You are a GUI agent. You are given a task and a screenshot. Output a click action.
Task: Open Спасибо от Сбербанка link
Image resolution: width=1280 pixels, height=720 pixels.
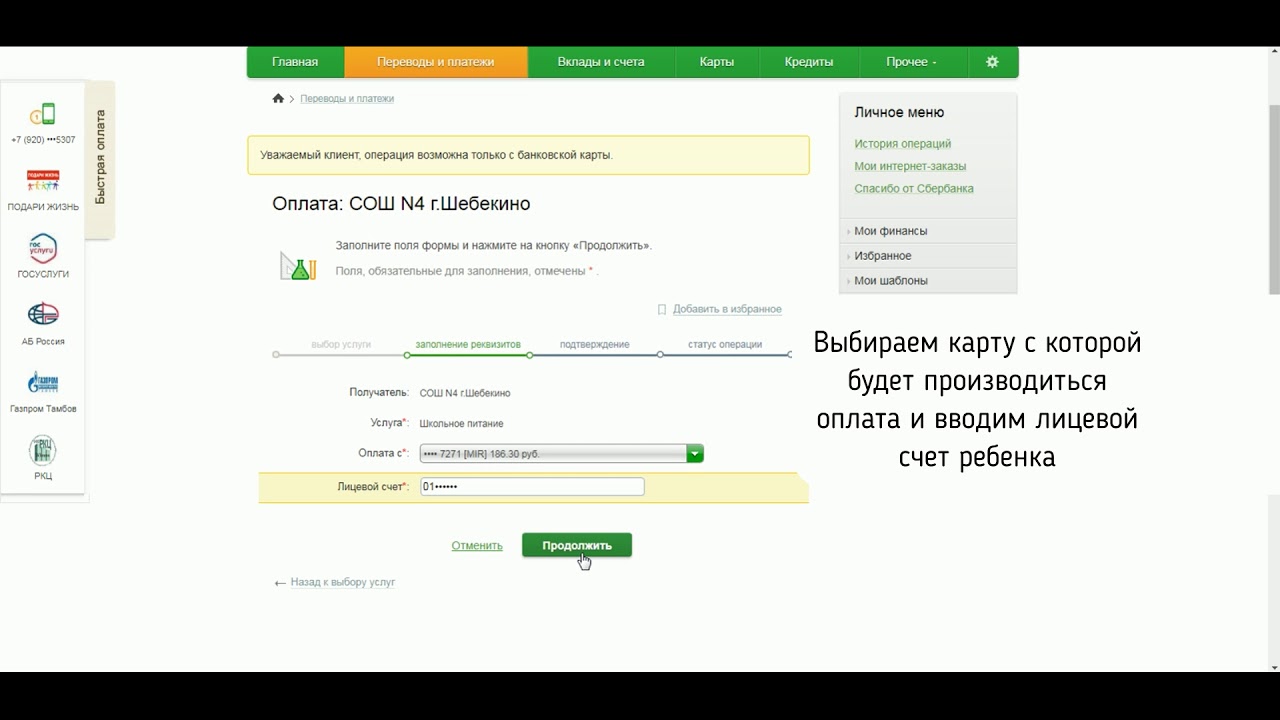pyautogui.click(x=914, y=188)
